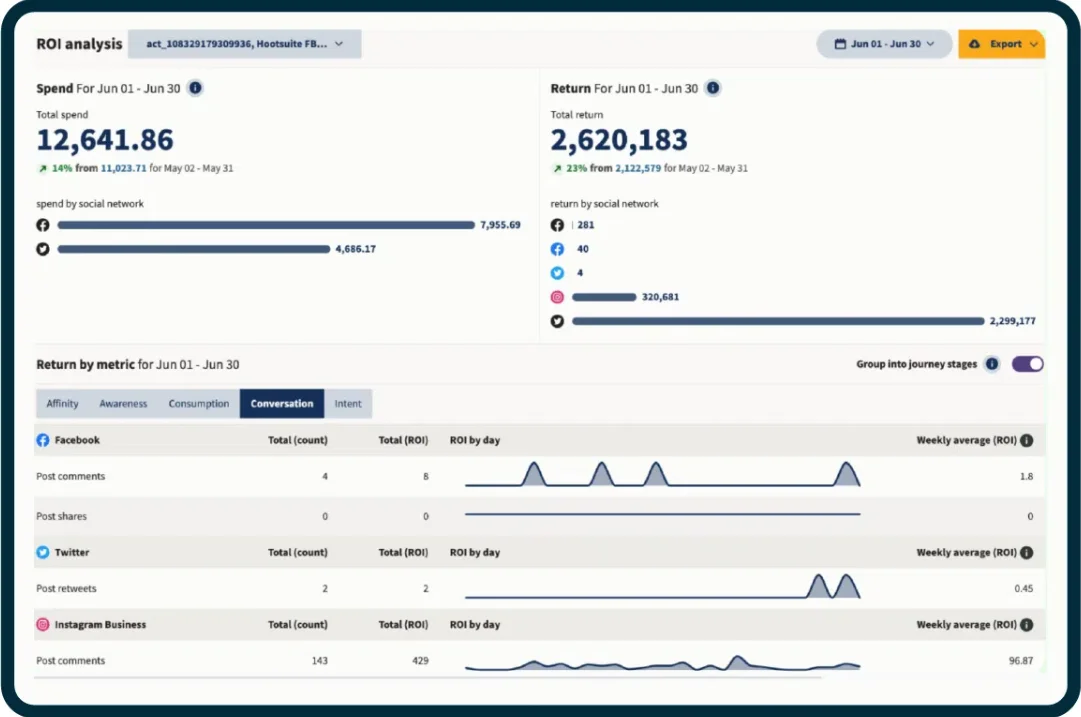Image resolution: width=1081 pixels, height=717 pixels.
Task: Switch to the Awareness tab
Action: pyautogui.click(x=123, y=404)
